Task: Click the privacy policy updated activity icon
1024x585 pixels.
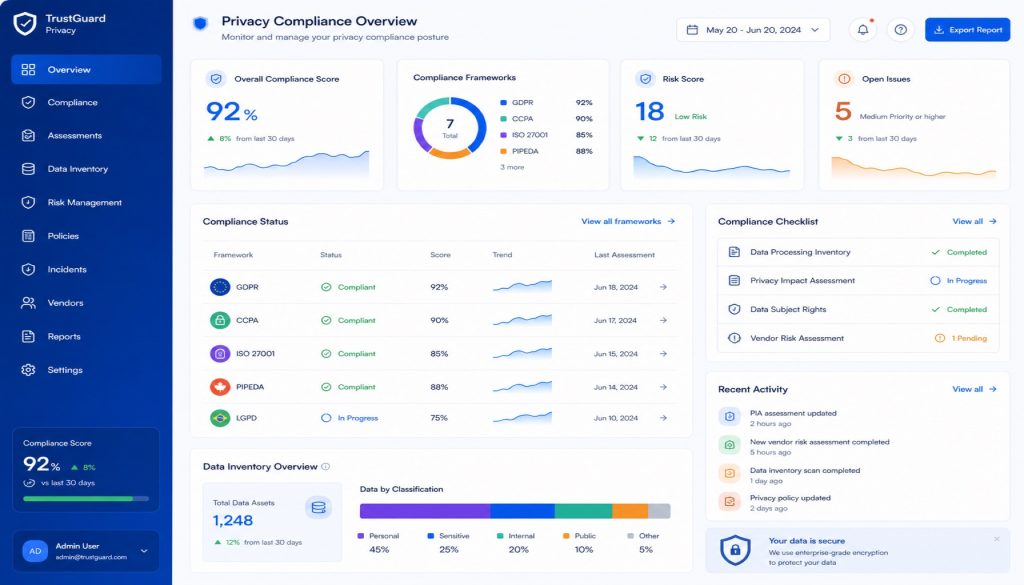Action: pos(729,501)
